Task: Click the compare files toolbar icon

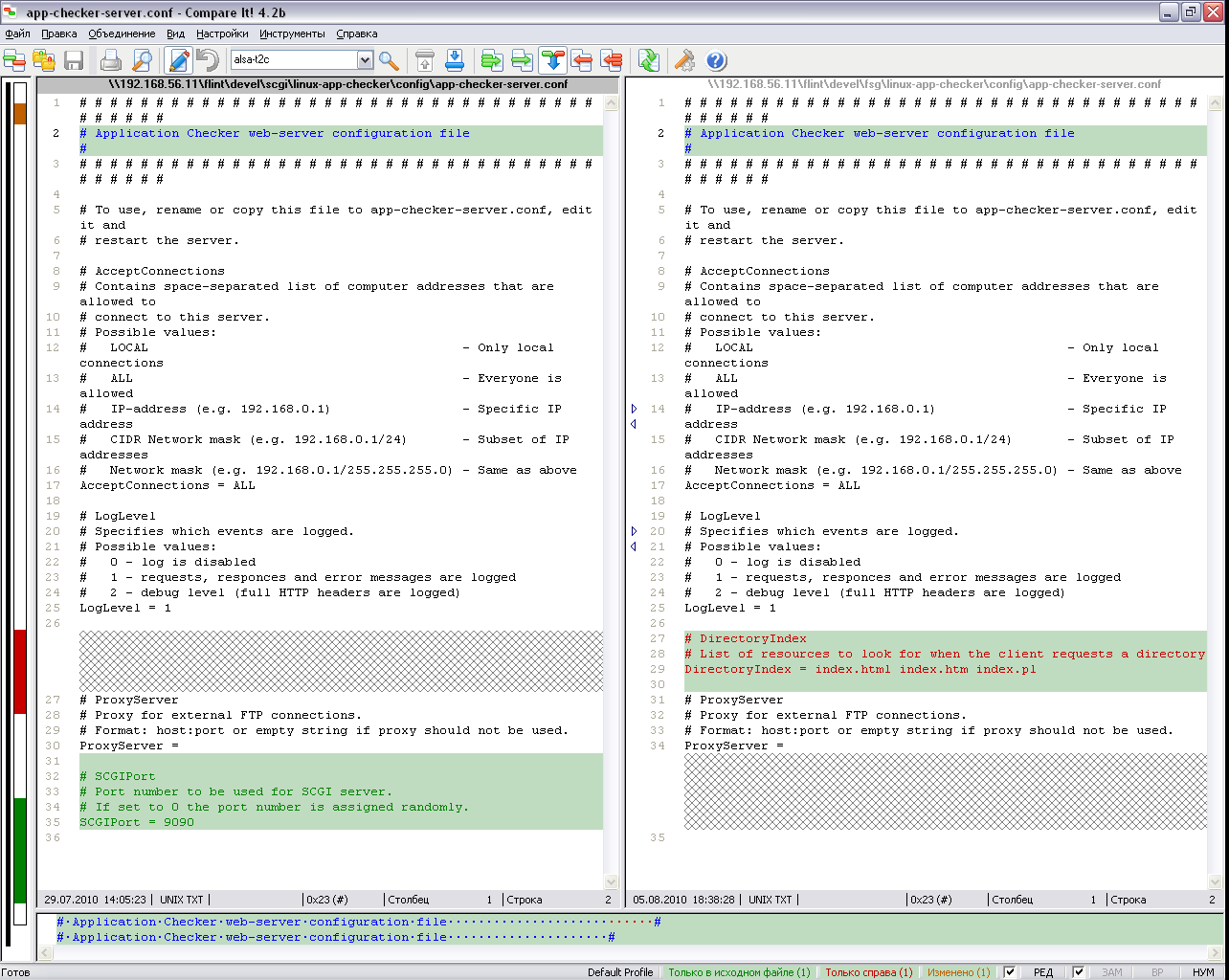Action: pyautogui.click(x=14, y=60)
